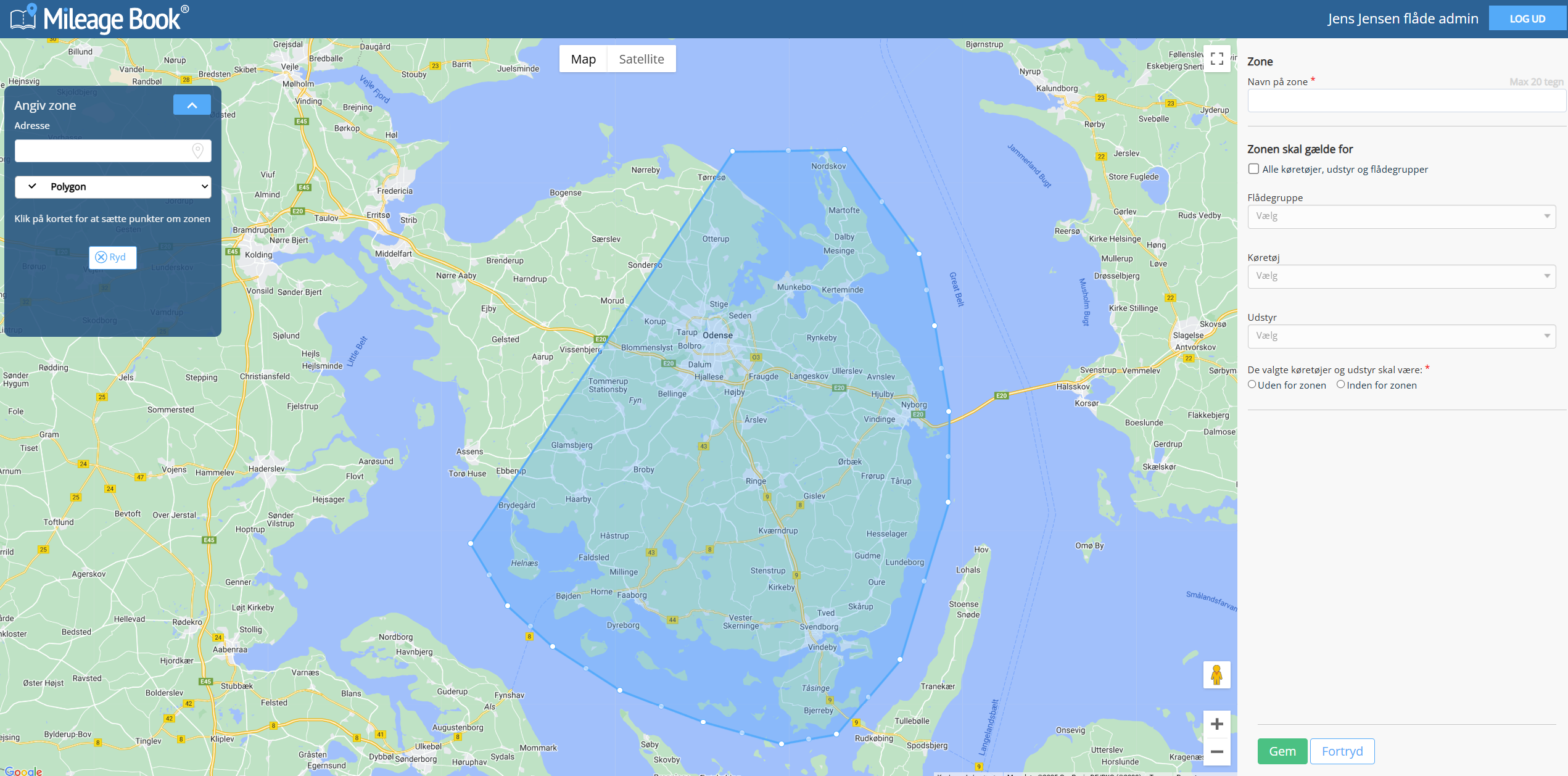Click the Korsør town label
Image resolution: width=1568 pixels, height=776 pixels.
[1087, 403]
